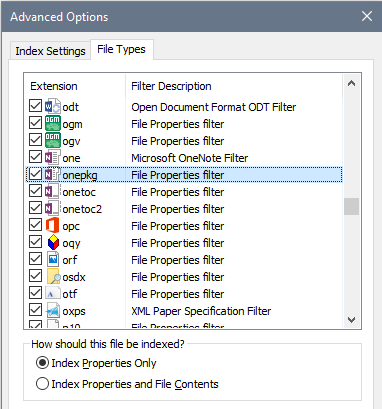Uncheck the onetoc extension checkbox
The width and height of the screenshot is (382, 409).
click(35, 191)
